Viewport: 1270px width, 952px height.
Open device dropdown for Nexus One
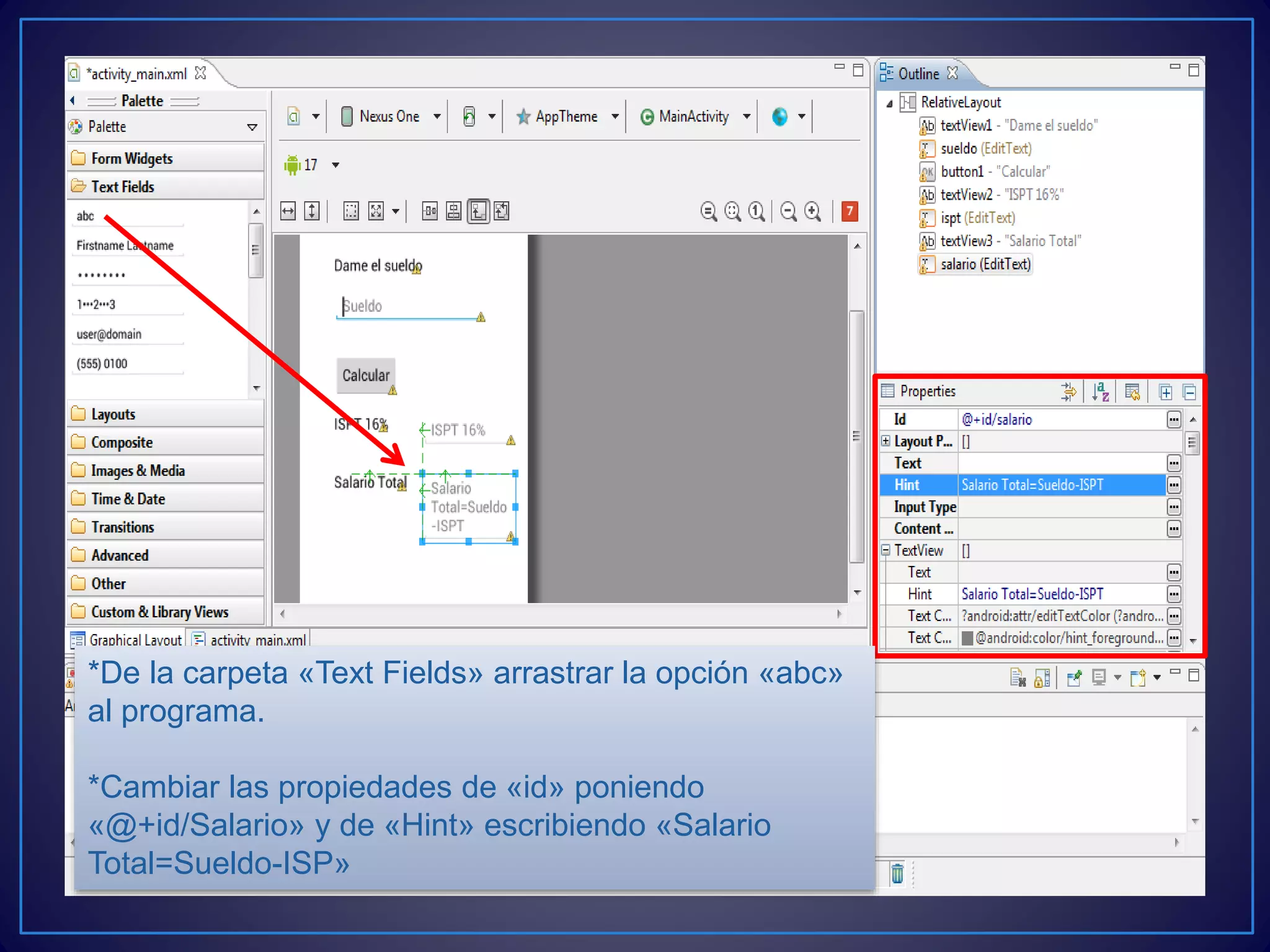click(437, 117)
